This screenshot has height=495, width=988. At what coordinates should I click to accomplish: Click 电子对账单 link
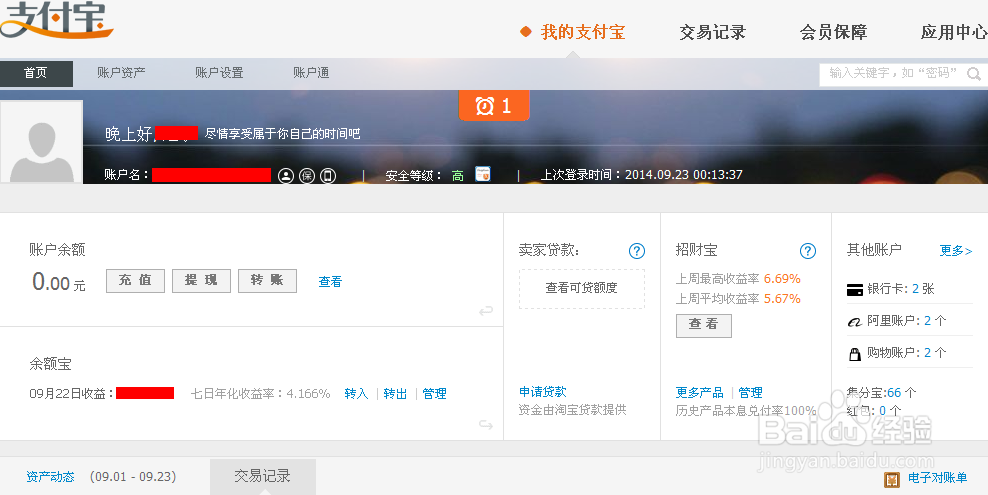(x=938, y=478)
